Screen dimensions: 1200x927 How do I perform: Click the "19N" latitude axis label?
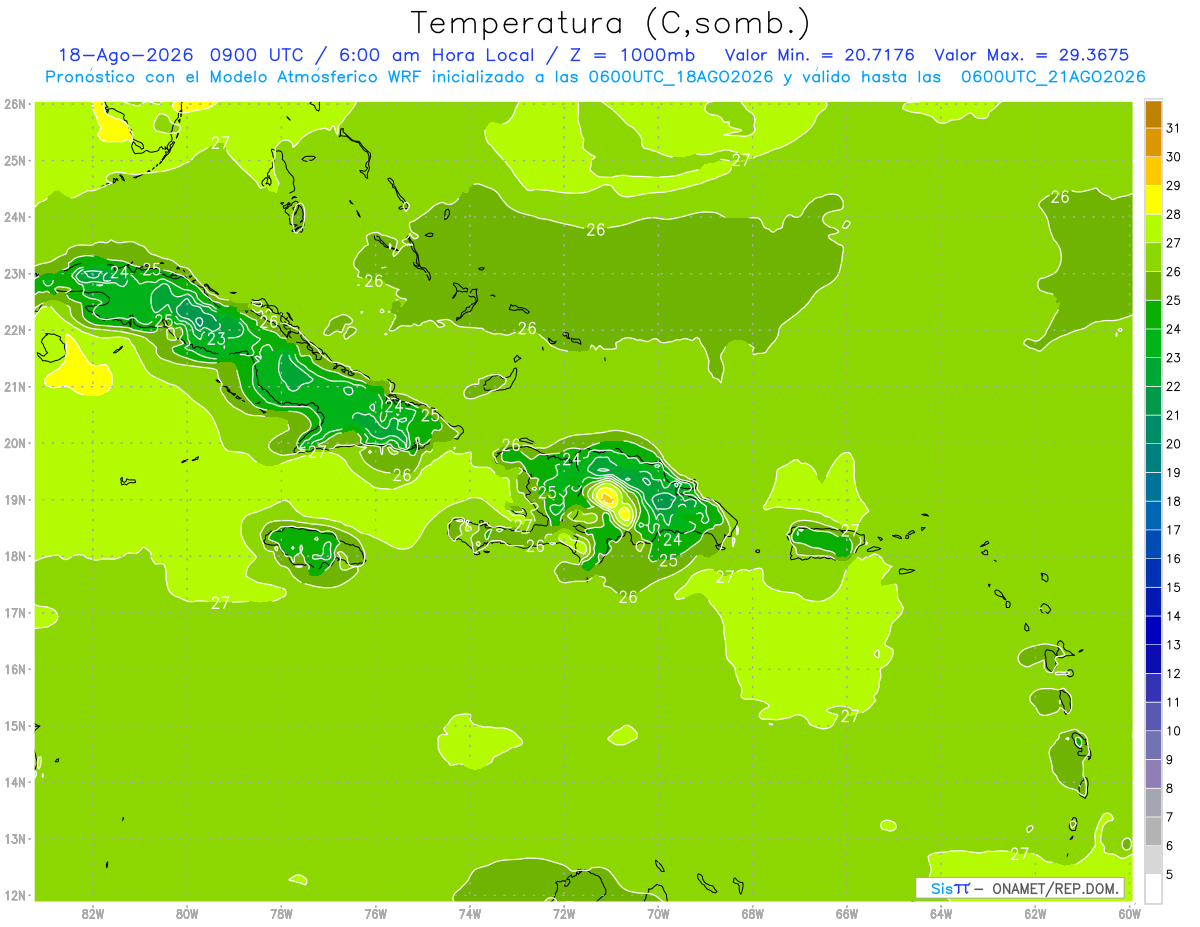pos(15,499)
